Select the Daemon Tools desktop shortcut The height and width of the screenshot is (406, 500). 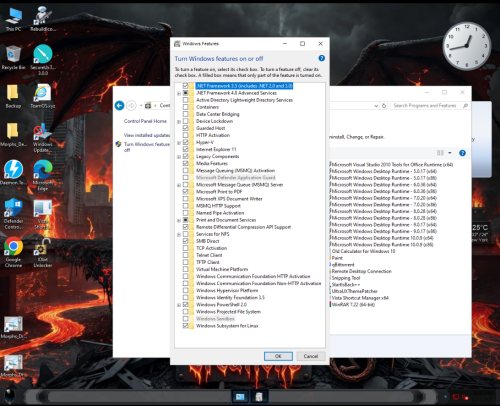pyautogui.click(x=13, y=172)
